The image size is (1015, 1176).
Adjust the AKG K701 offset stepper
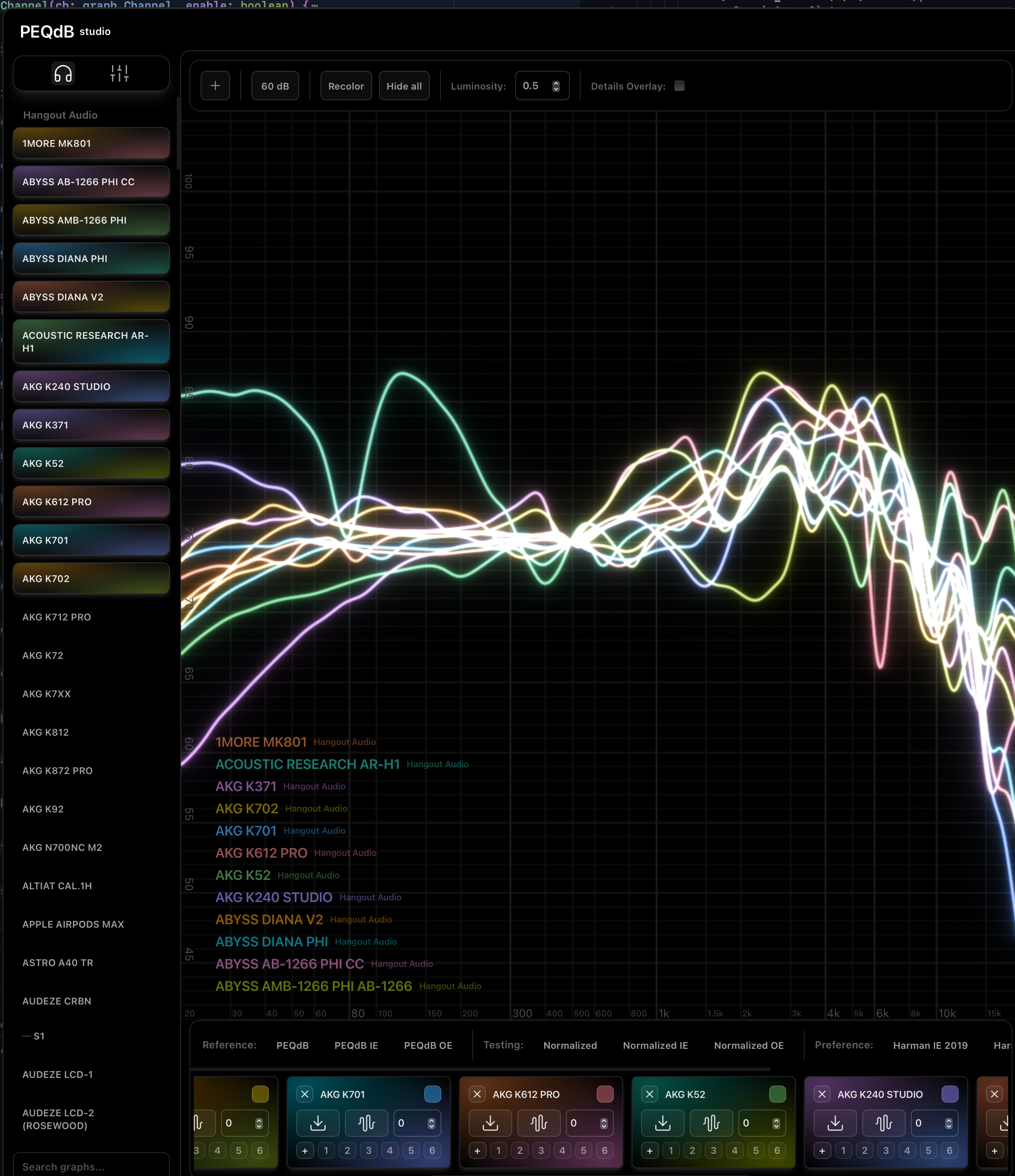[431, 1123]
